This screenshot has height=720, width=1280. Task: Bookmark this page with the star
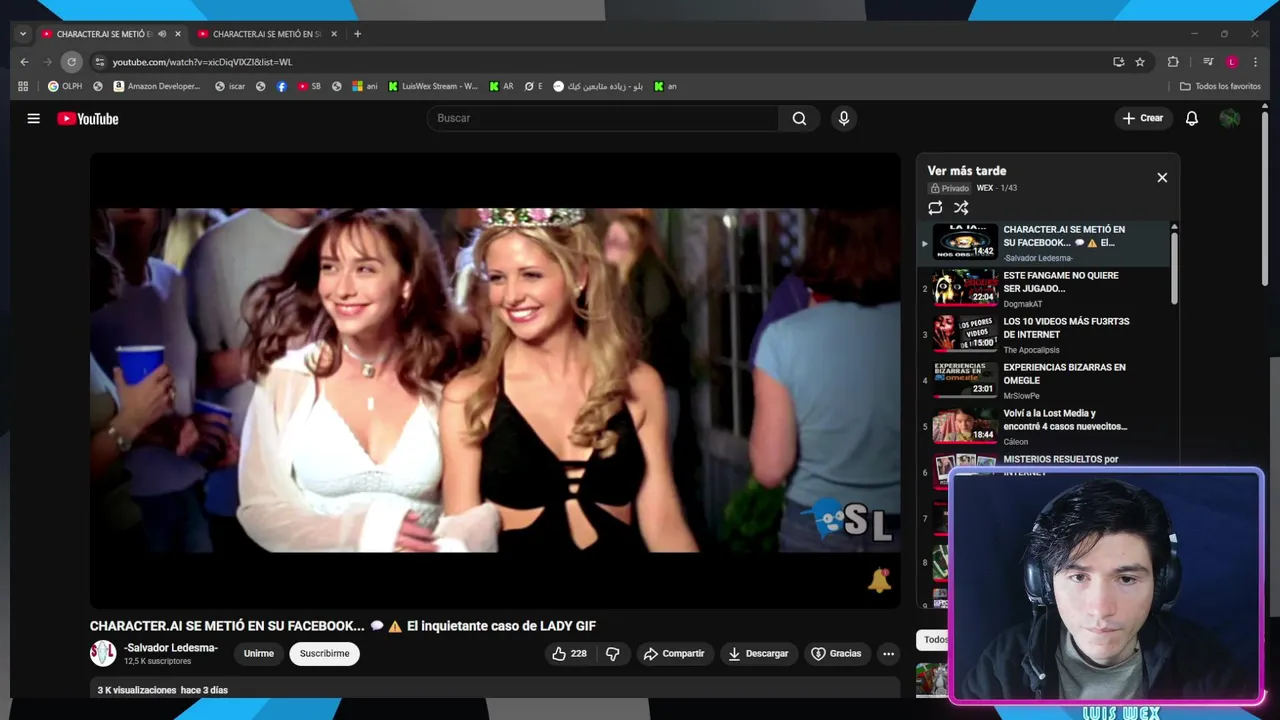[1140, 62]
